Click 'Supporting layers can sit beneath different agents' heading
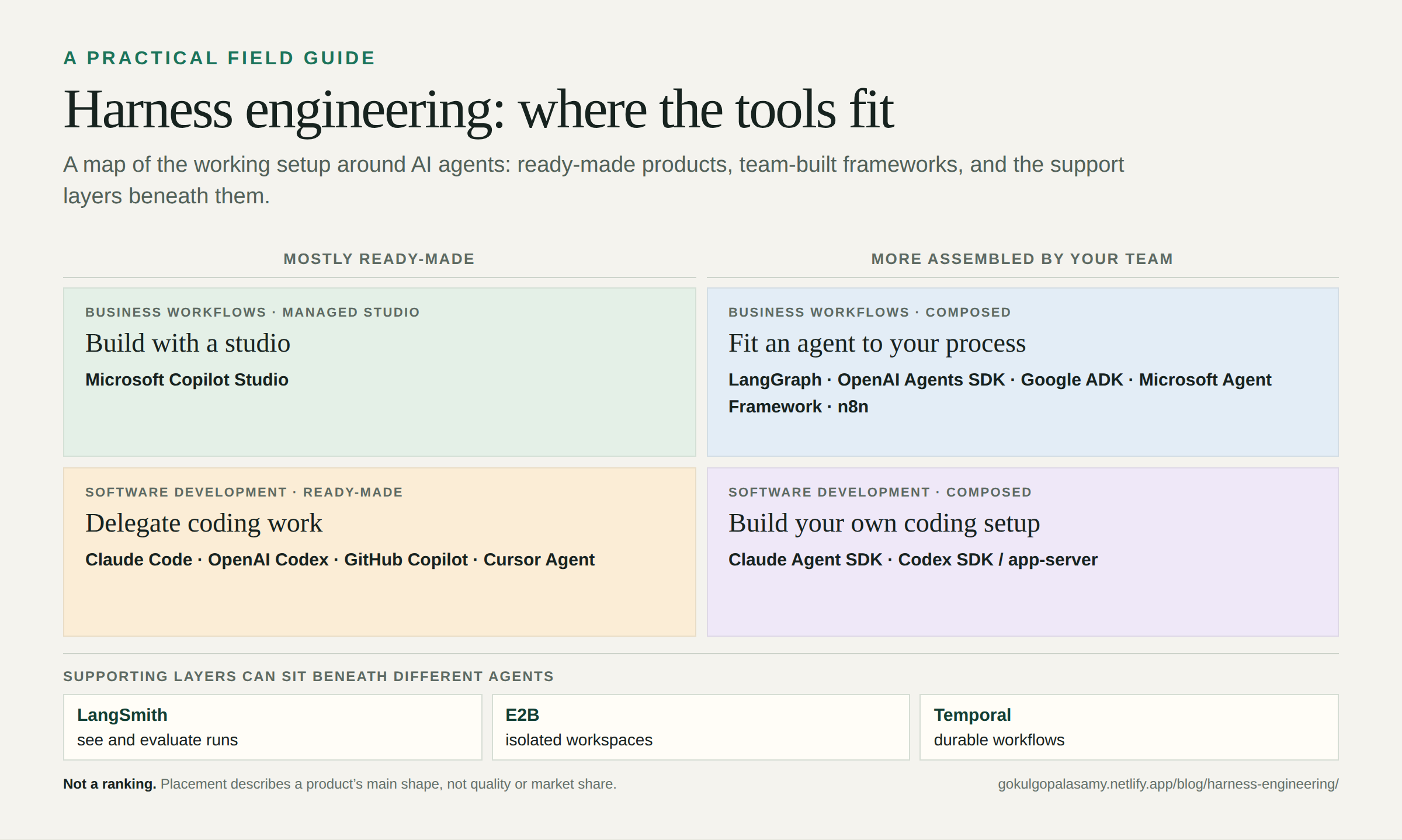 (308, 676)
